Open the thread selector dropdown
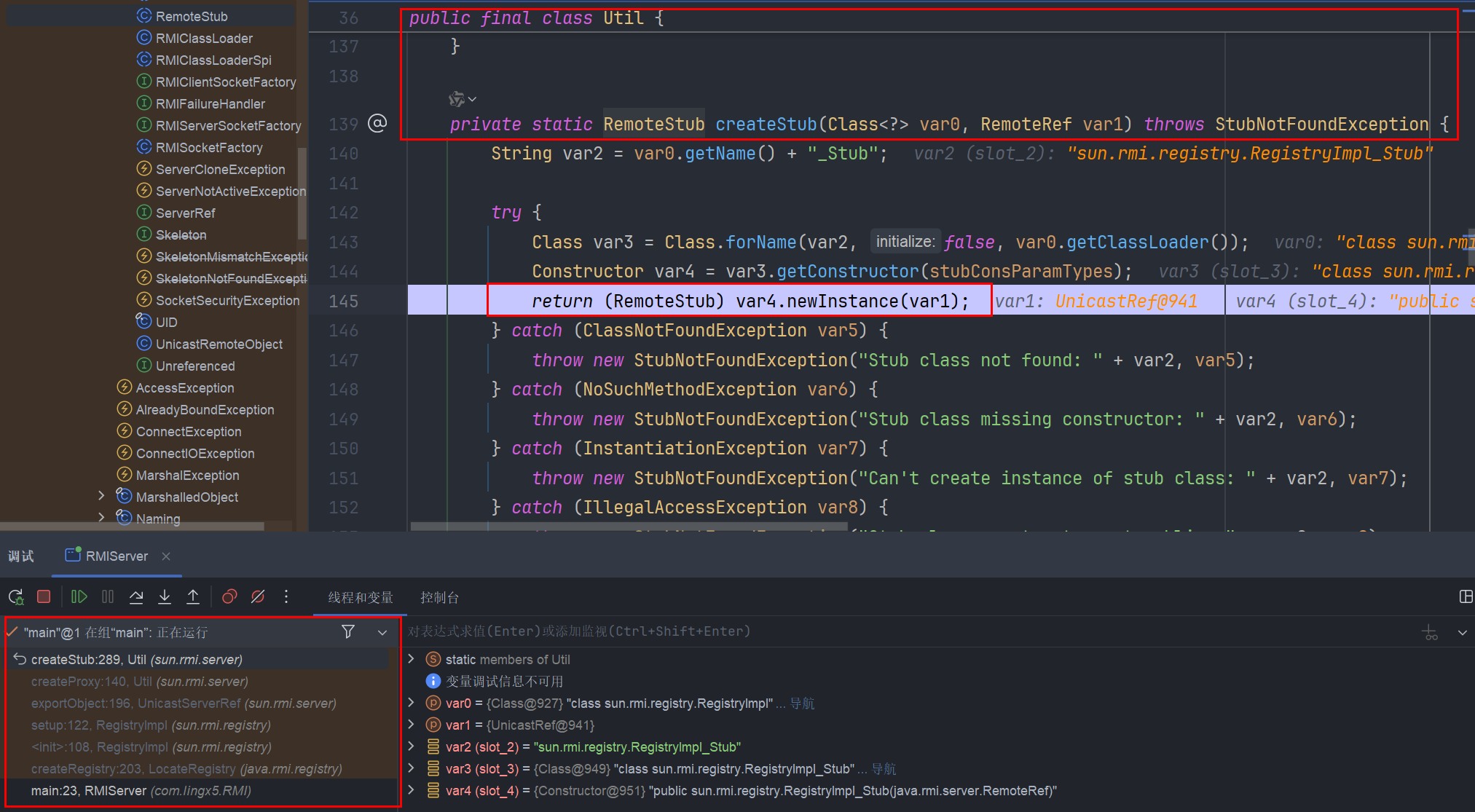Screen dimensions: 1475x812 click(x=382, y=632)
